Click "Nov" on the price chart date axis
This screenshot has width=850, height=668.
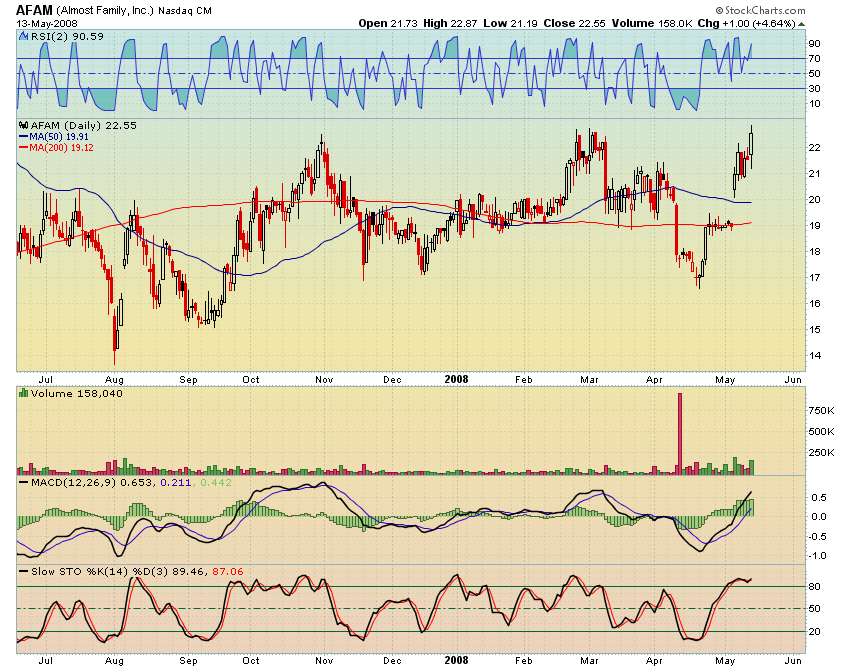324,380
